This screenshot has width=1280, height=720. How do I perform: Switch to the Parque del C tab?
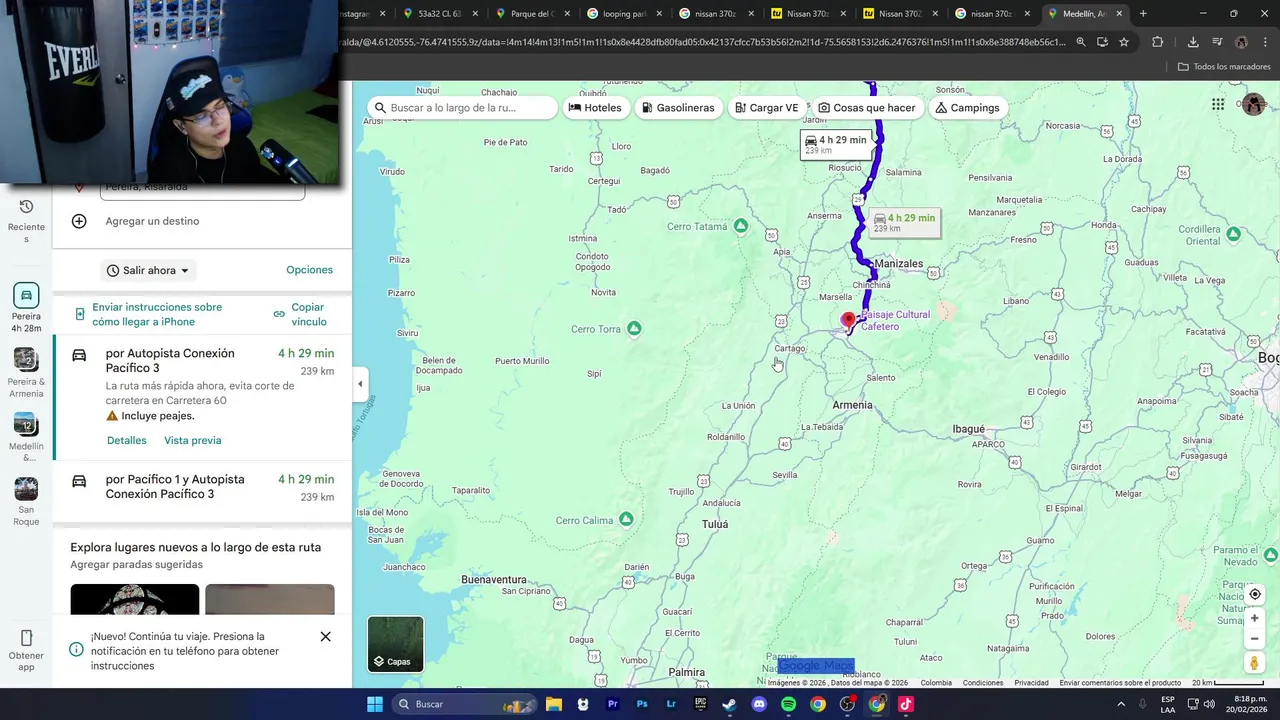point(524,13)
